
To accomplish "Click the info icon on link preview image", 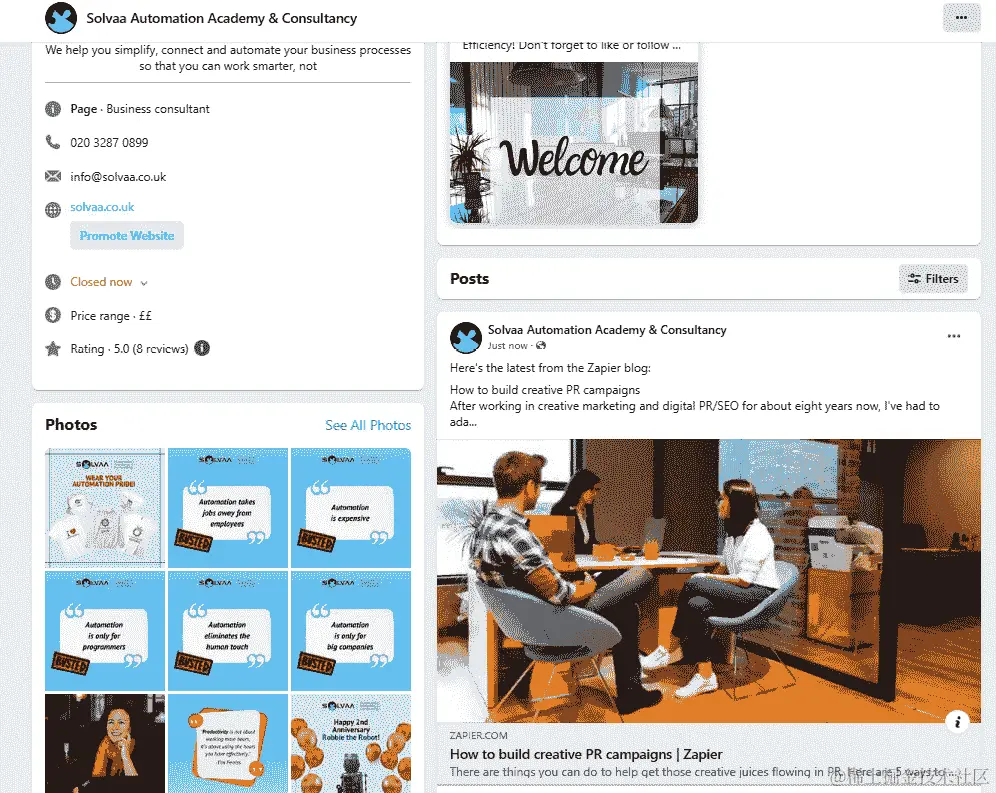I will point(957,721).
